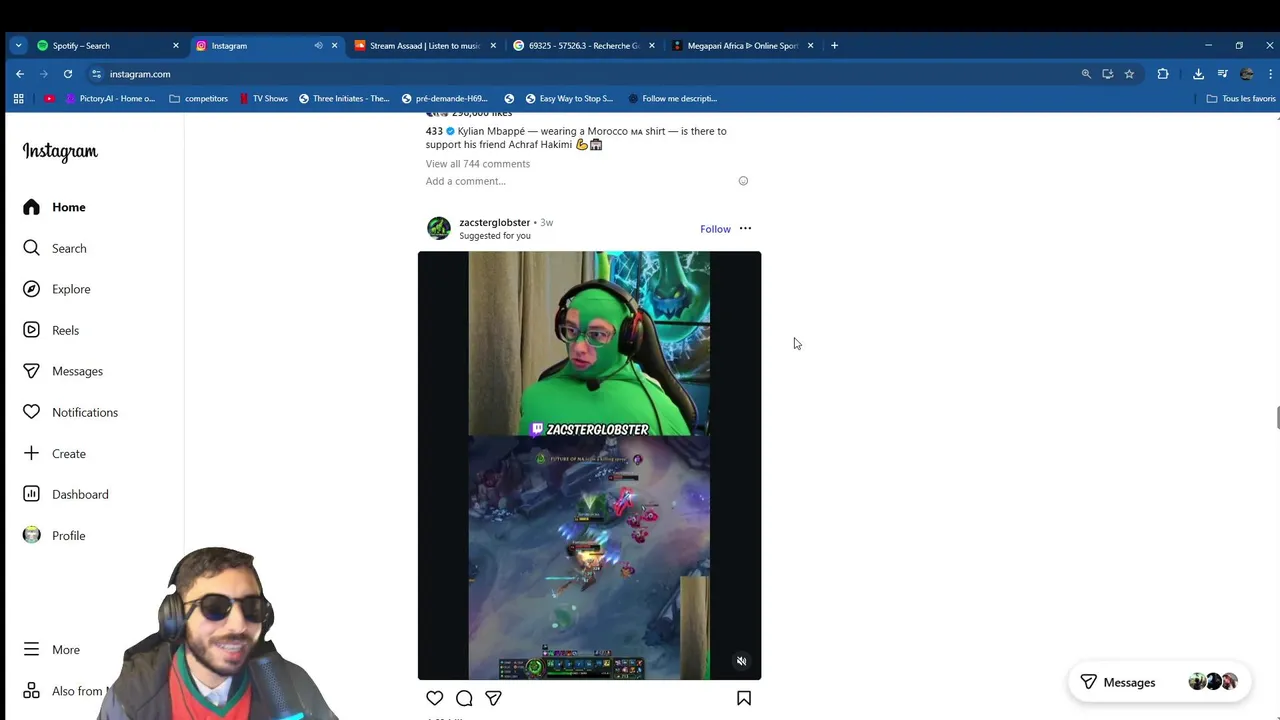This screenshot has height=720, width=1280.
Task: Open Easy Way to Stop S... bookmark
Action: [570, 98]
